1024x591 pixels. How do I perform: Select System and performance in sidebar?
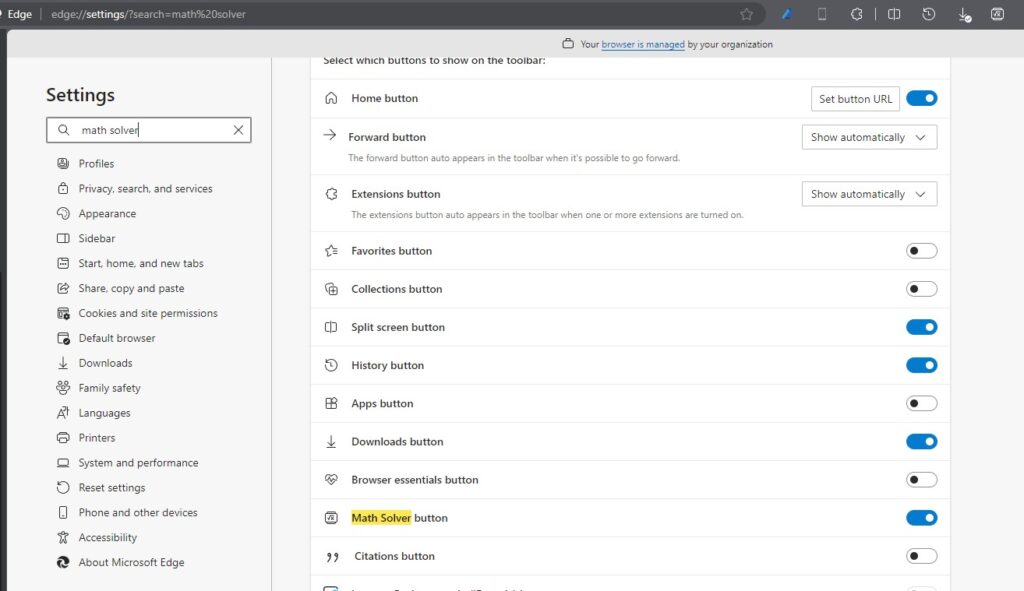click(x=138, y=463)
